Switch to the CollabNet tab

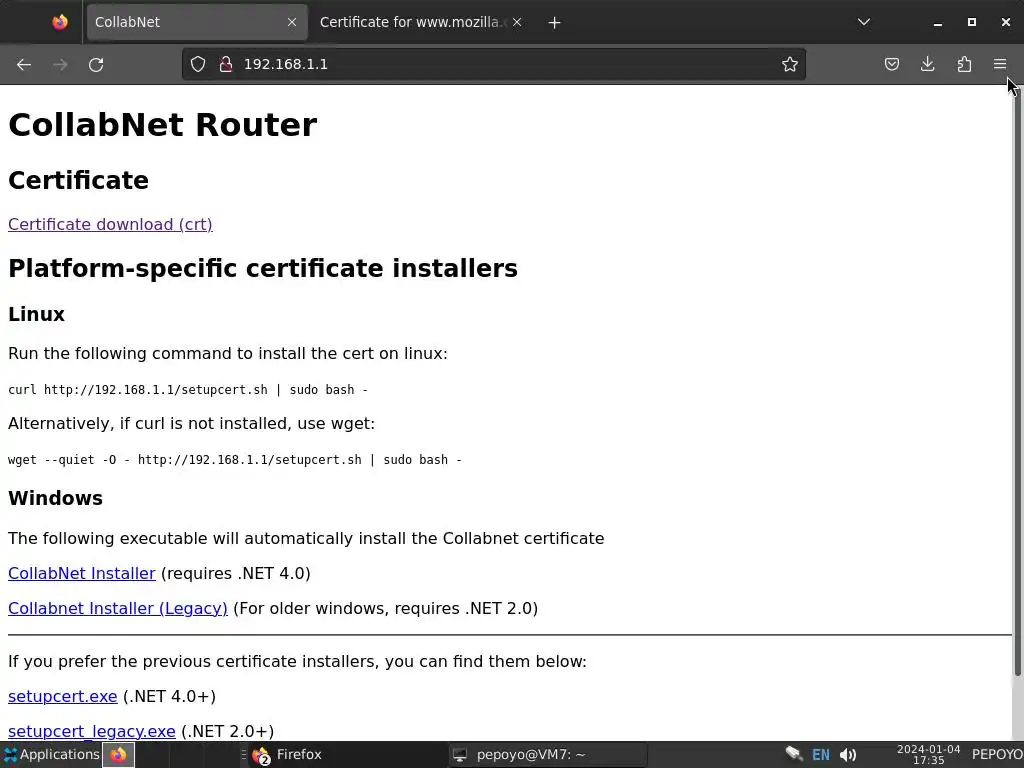pyautogui.click(x=197, y=22)
